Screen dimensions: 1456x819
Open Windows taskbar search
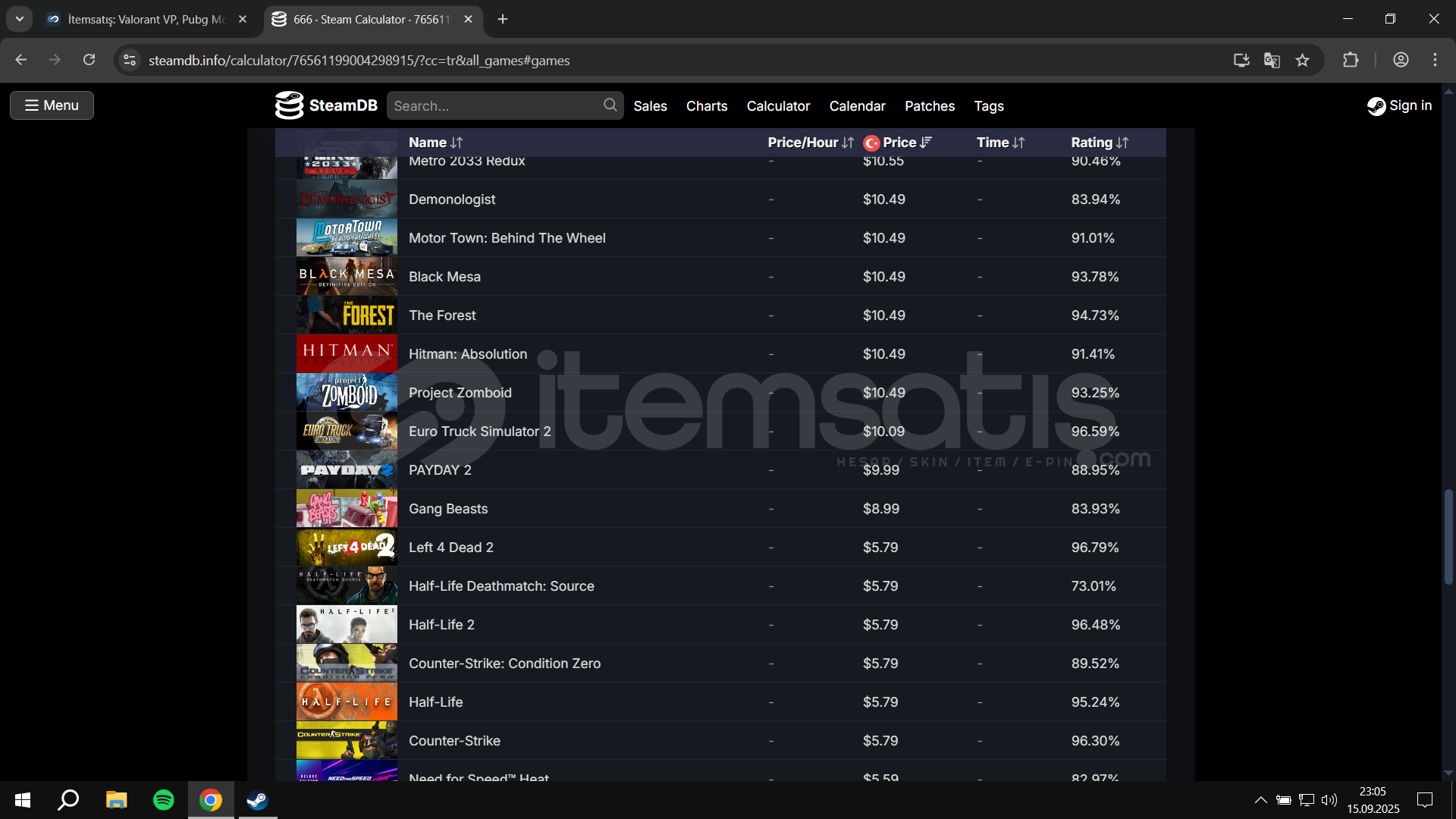tap(69, 800)
